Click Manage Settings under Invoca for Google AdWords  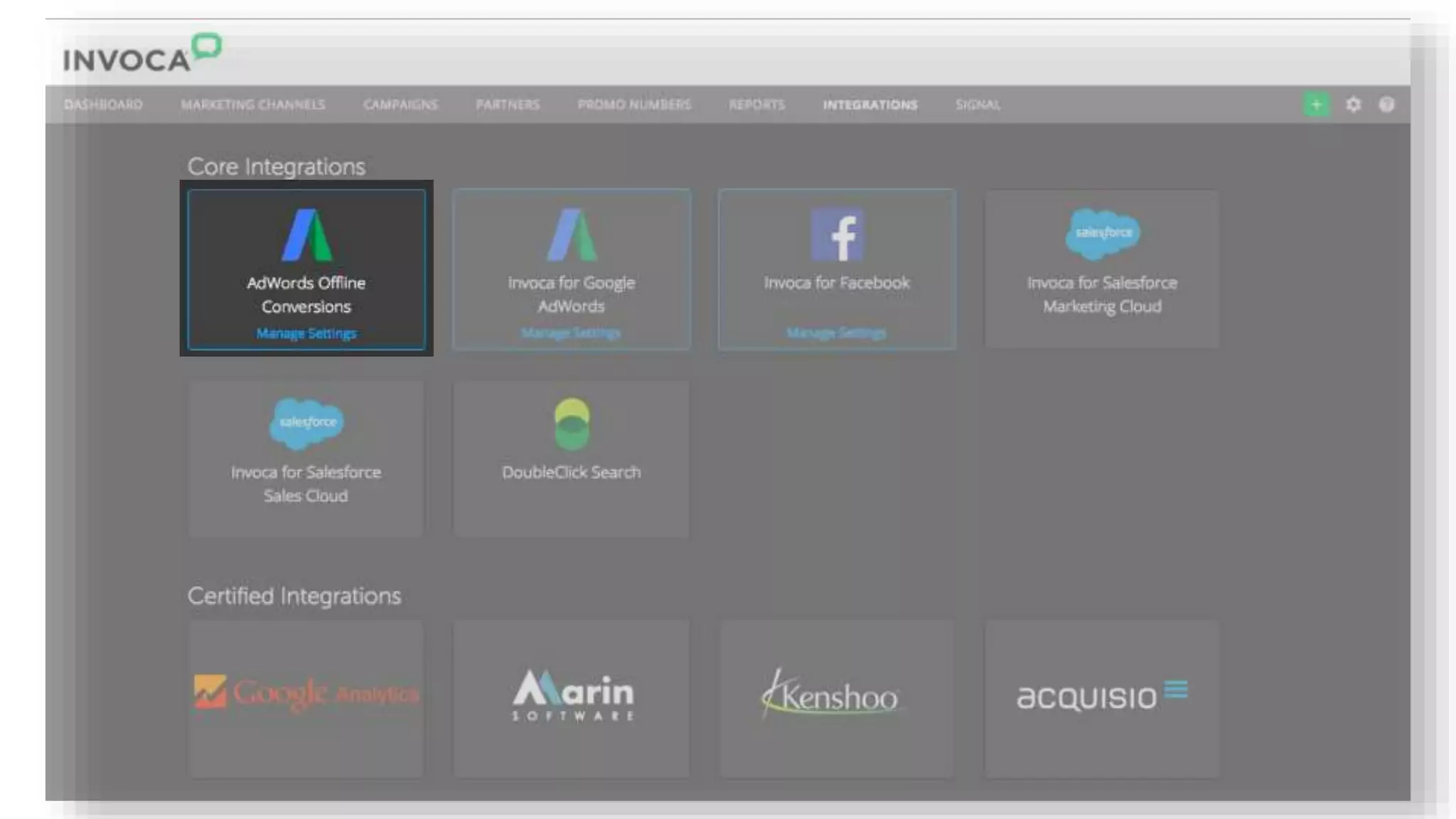(572, 333)
